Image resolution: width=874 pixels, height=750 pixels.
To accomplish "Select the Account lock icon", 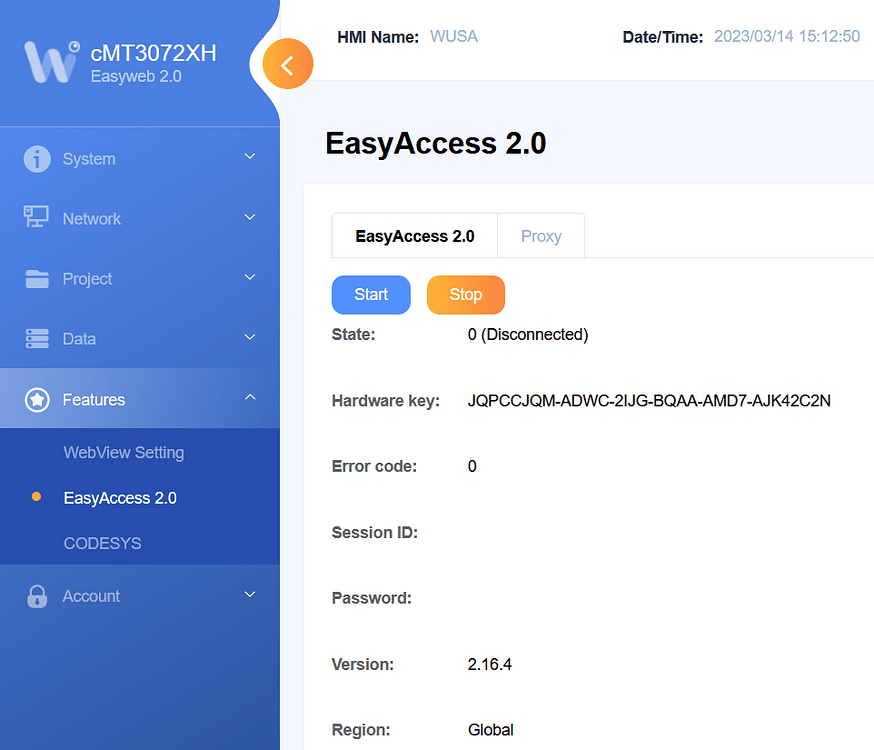I will 36,595.
